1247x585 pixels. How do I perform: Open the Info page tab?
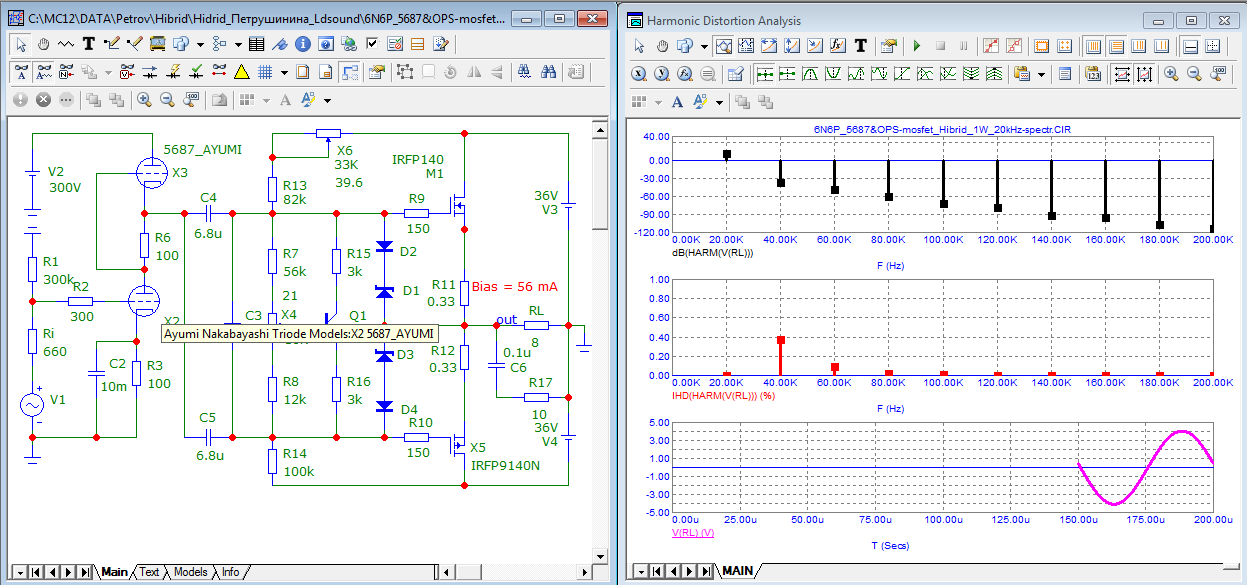(230, 572)
